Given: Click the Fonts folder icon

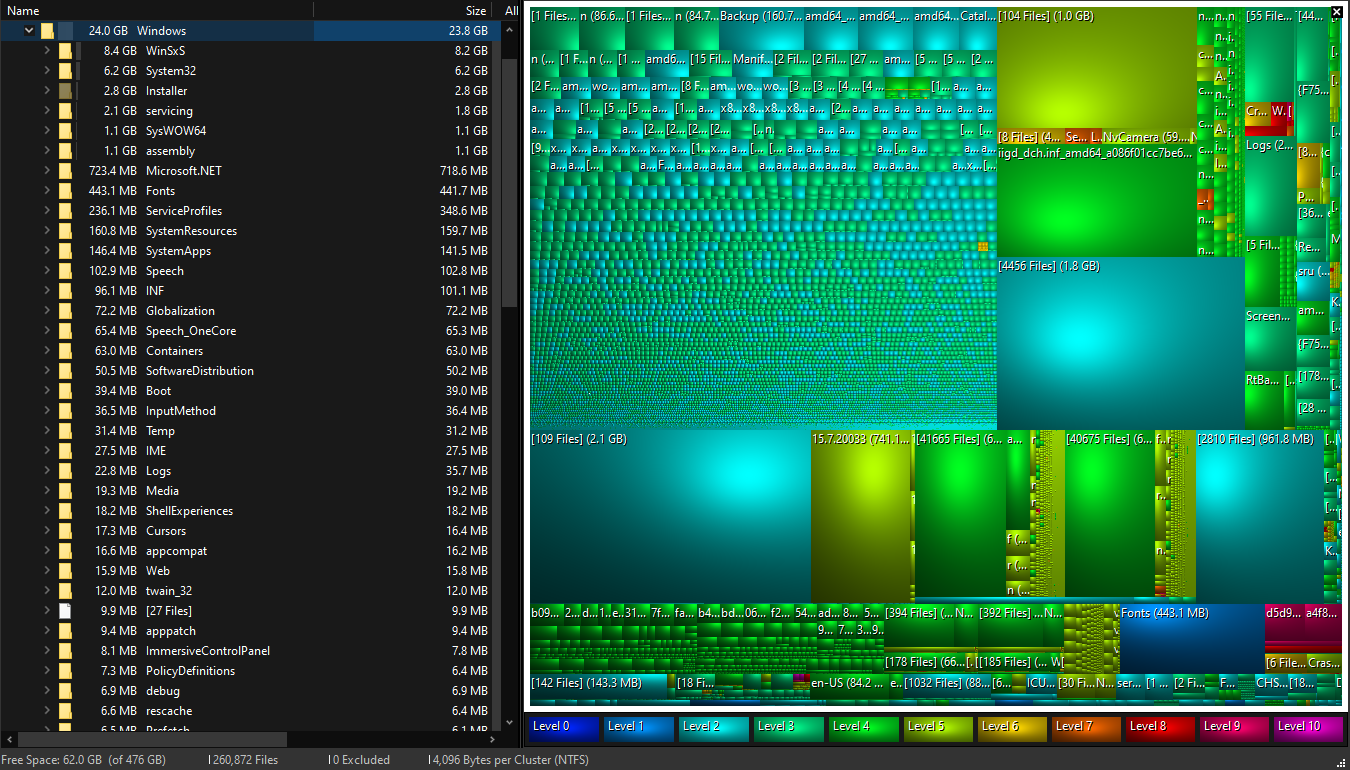Looking at the screenshot, I should click(65, 190).
